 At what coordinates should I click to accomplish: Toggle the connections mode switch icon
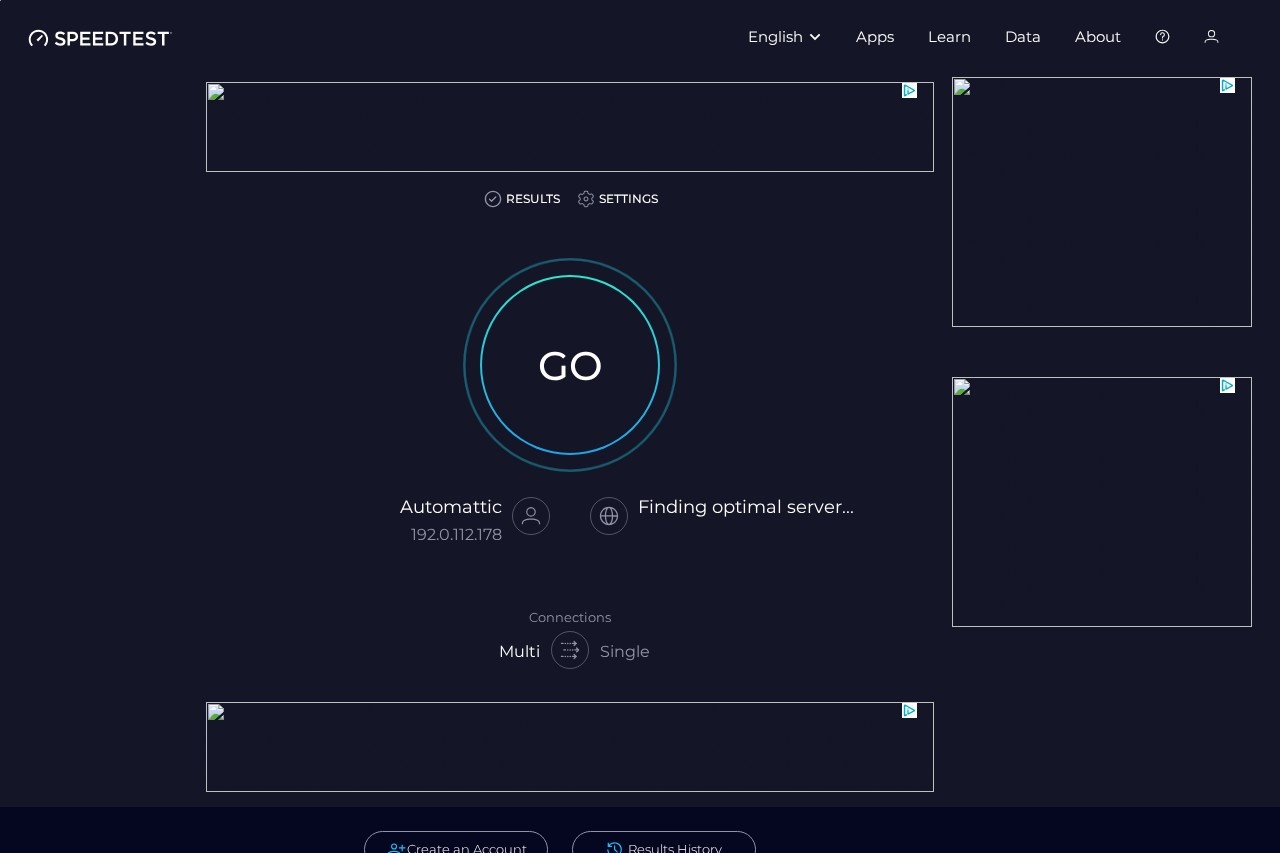[x=570, y=650]
